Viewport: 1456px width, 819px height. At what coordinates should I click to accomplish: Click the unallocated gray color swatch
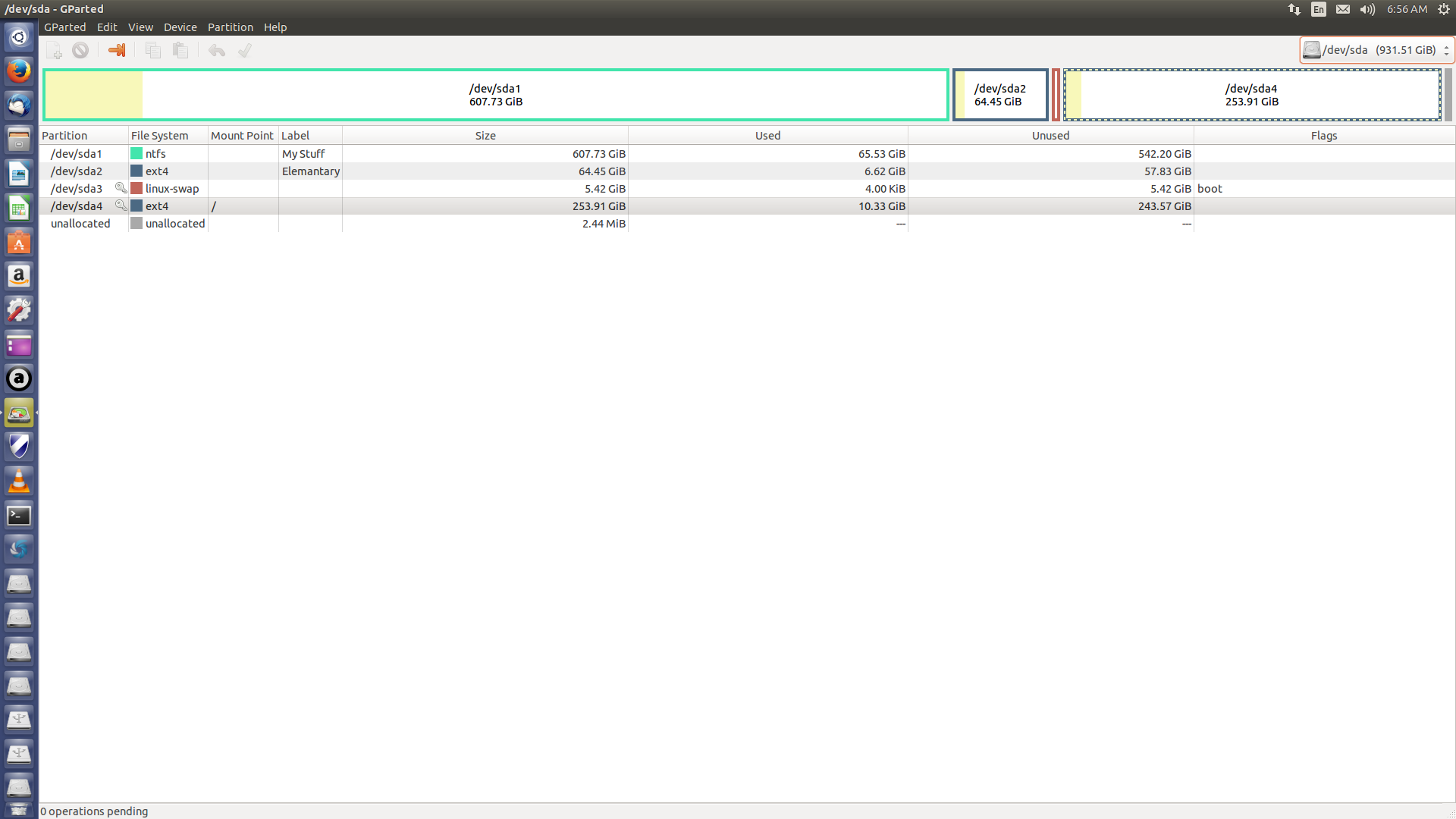coord(136,223)
